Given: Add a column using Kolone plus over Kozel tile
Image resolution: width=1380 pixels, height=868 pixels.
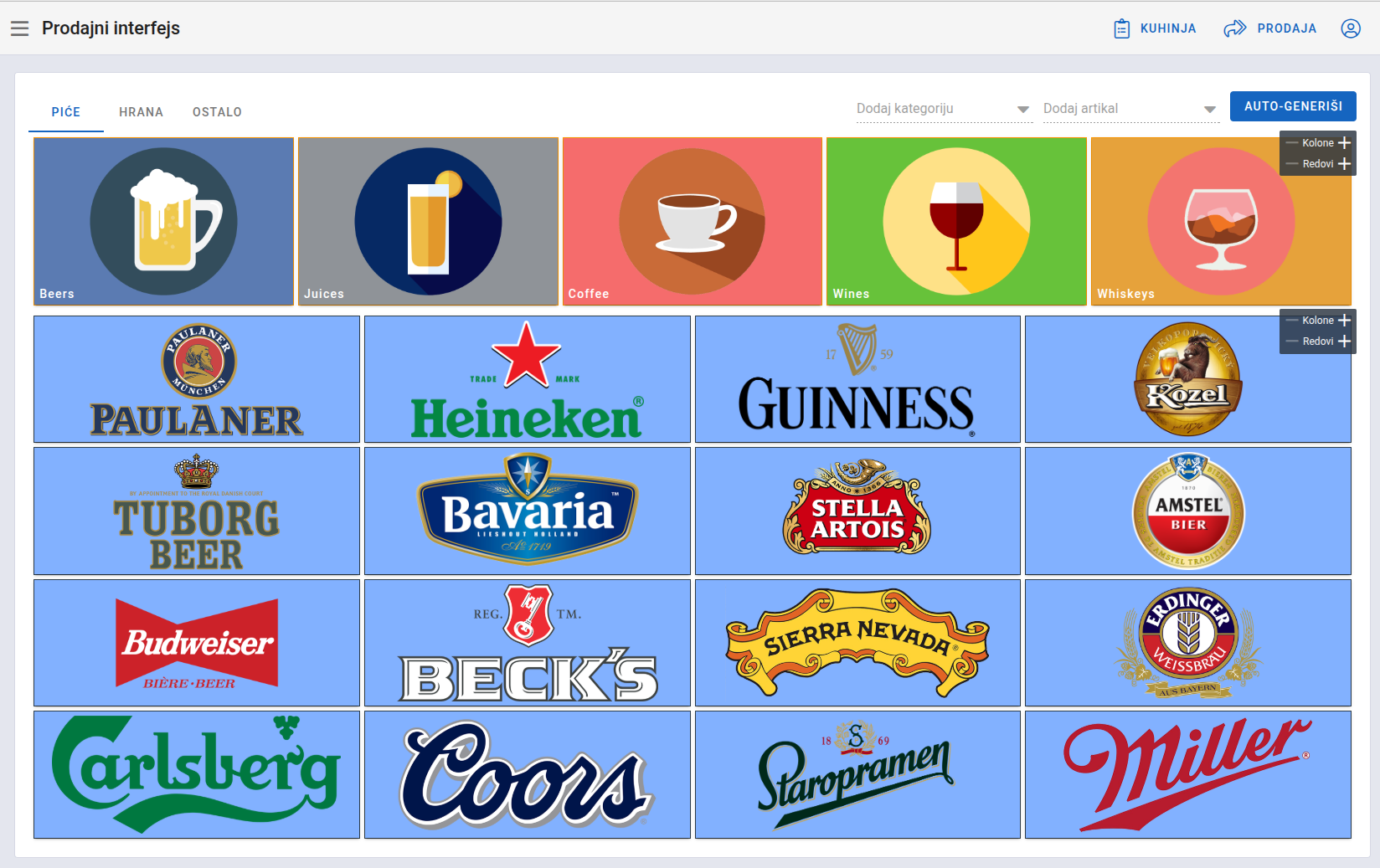Looking at the screenshot, I should (1344, 321).
